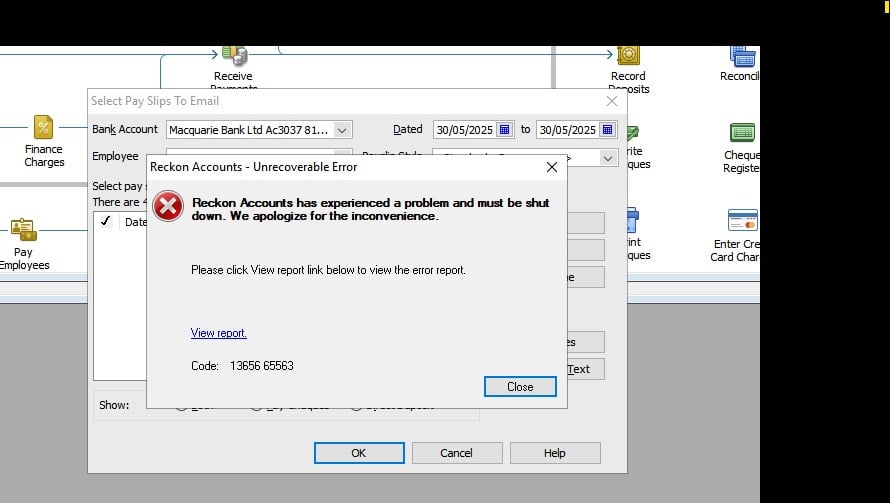Close Select Pay Slips To Email window via X
Screen dimensions: 890x503
pyautogui.click(x=612, y=101)
